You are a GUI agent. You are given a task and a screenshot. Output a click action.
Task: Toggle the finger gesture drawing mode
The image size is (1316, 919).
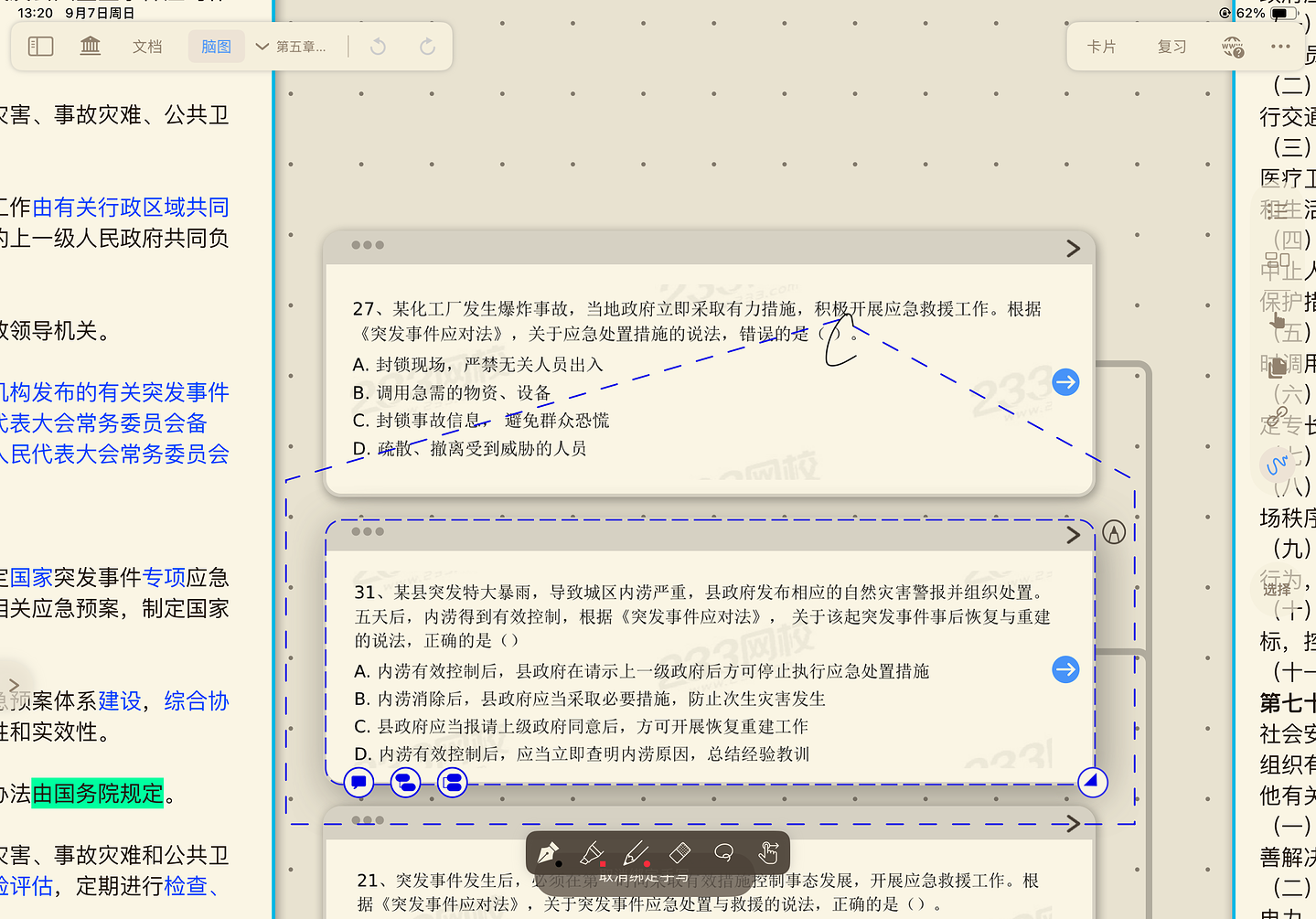[768, 853]
